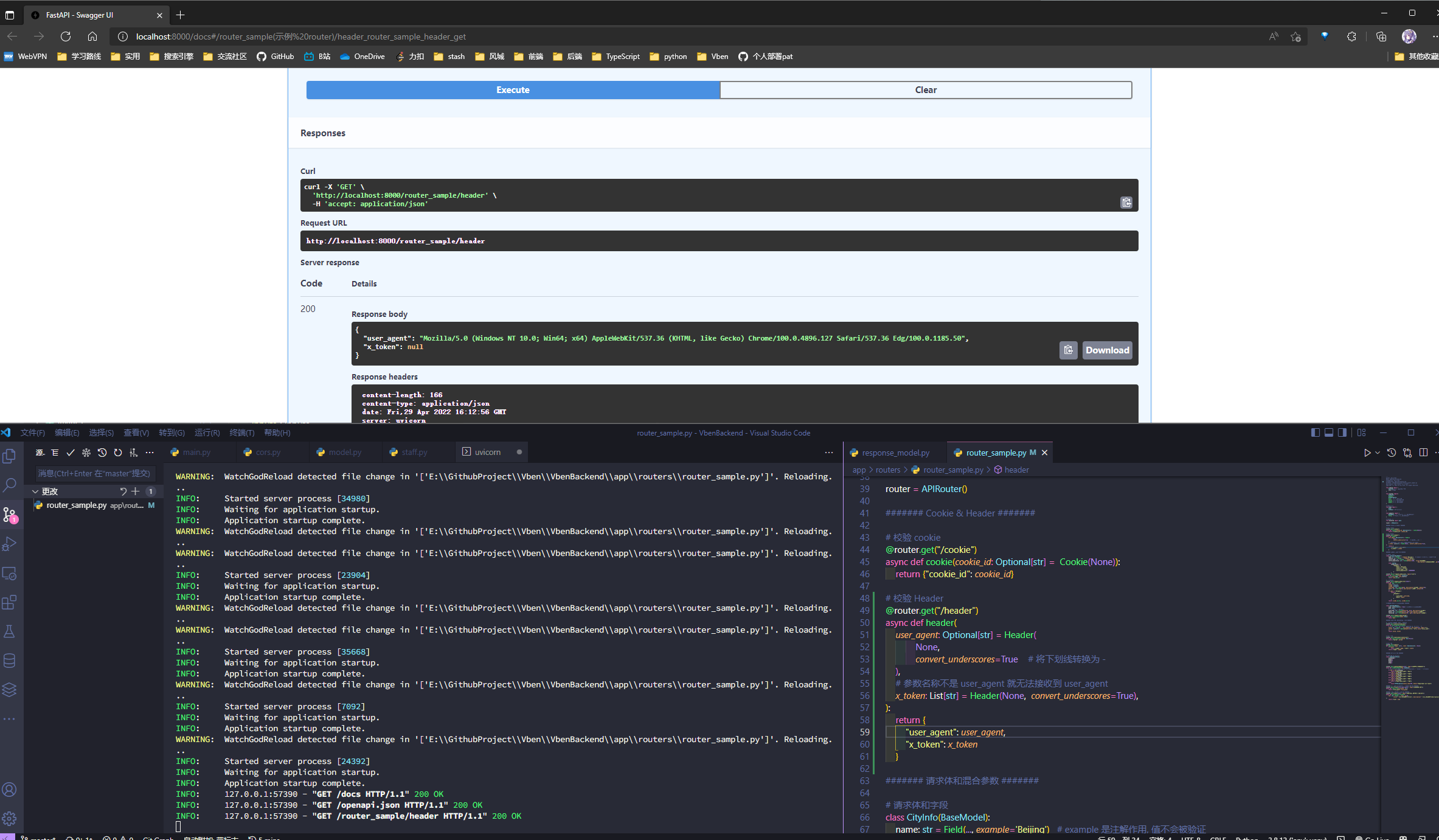Open OneDrive bookmark
This screenshot has height=840, width=1439.
point(362,57)
